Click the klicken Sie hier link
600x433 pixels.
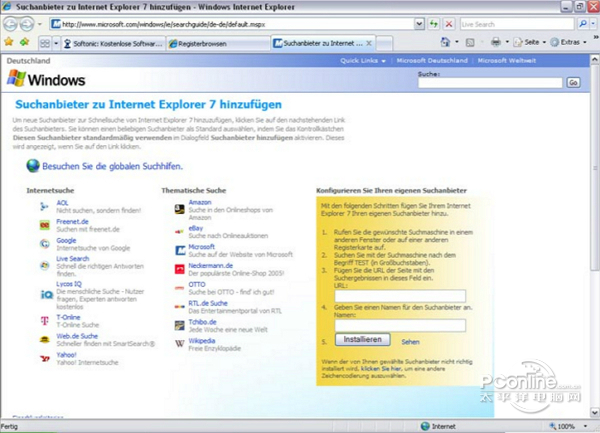point(381,369)
